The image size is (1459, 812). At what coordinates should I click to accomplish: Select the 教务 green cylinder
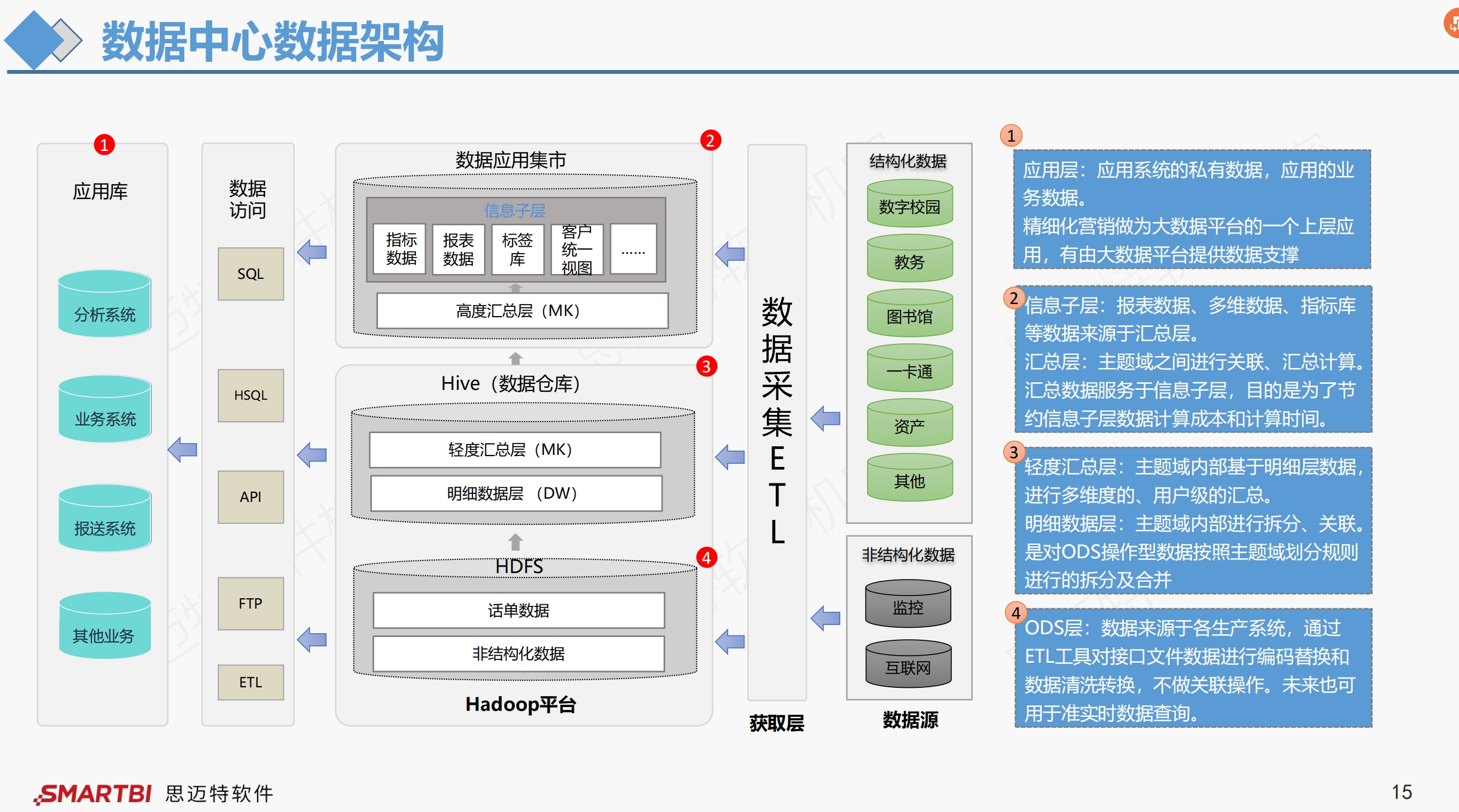tap(910, 258)
